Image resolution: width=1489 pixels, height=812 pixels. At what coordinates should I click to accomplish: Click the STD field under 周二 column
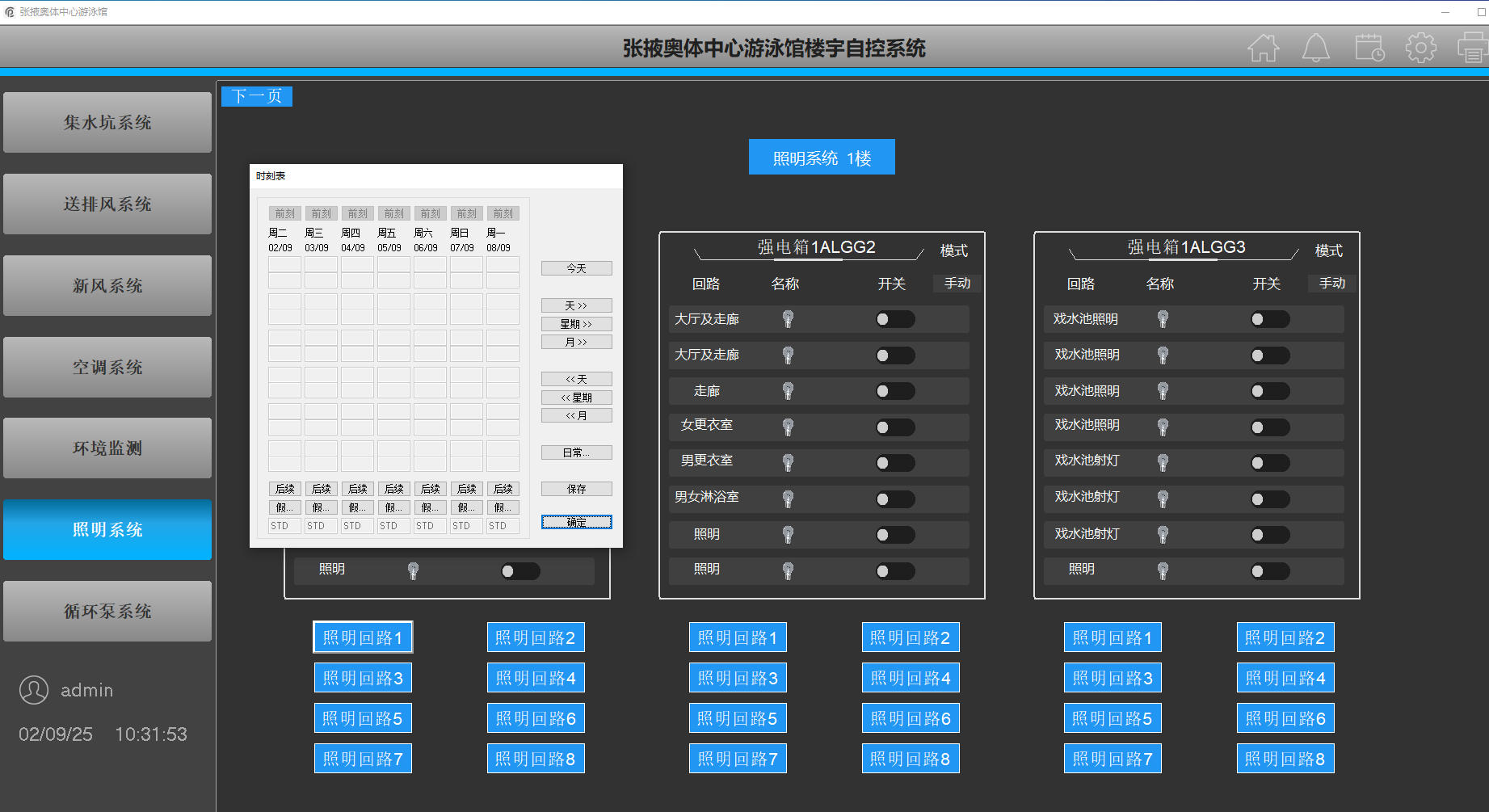click(284, 526)
